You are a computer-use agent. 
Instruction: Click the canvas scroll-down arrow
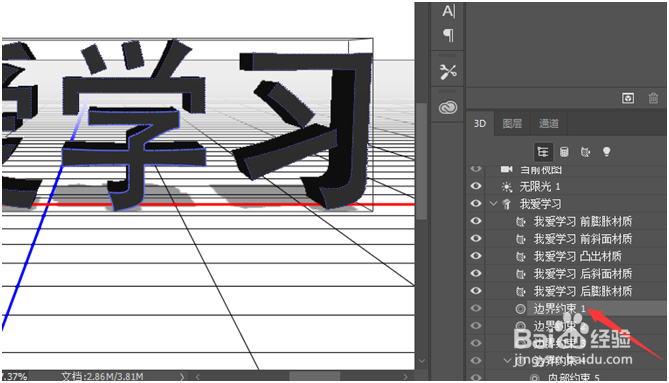(422, 361)
